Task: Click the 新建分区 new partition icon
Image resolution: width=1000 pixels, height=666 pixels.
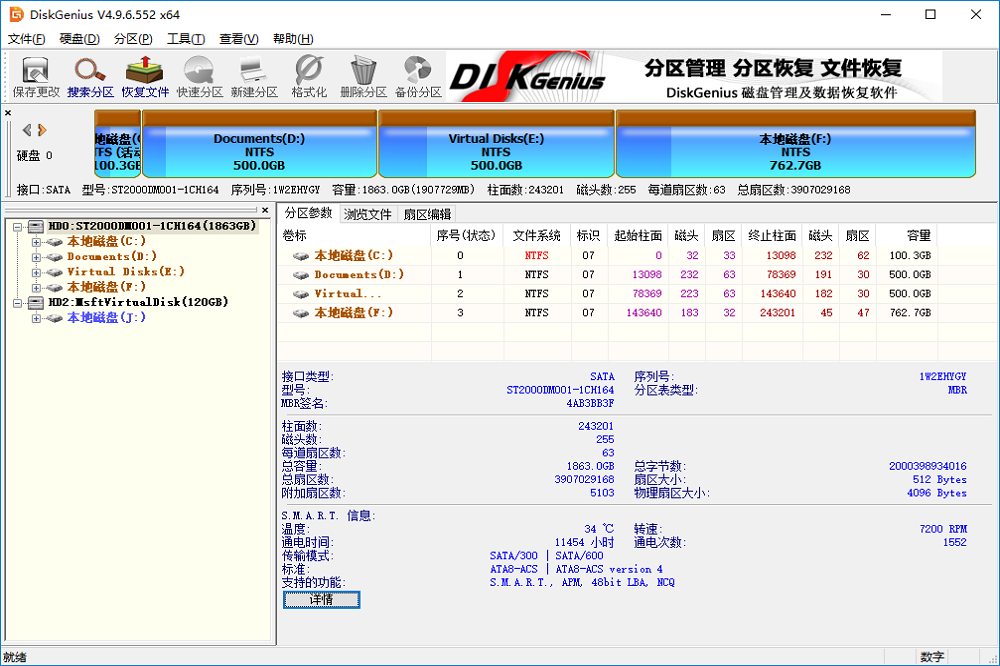Action: coord(254,77)
